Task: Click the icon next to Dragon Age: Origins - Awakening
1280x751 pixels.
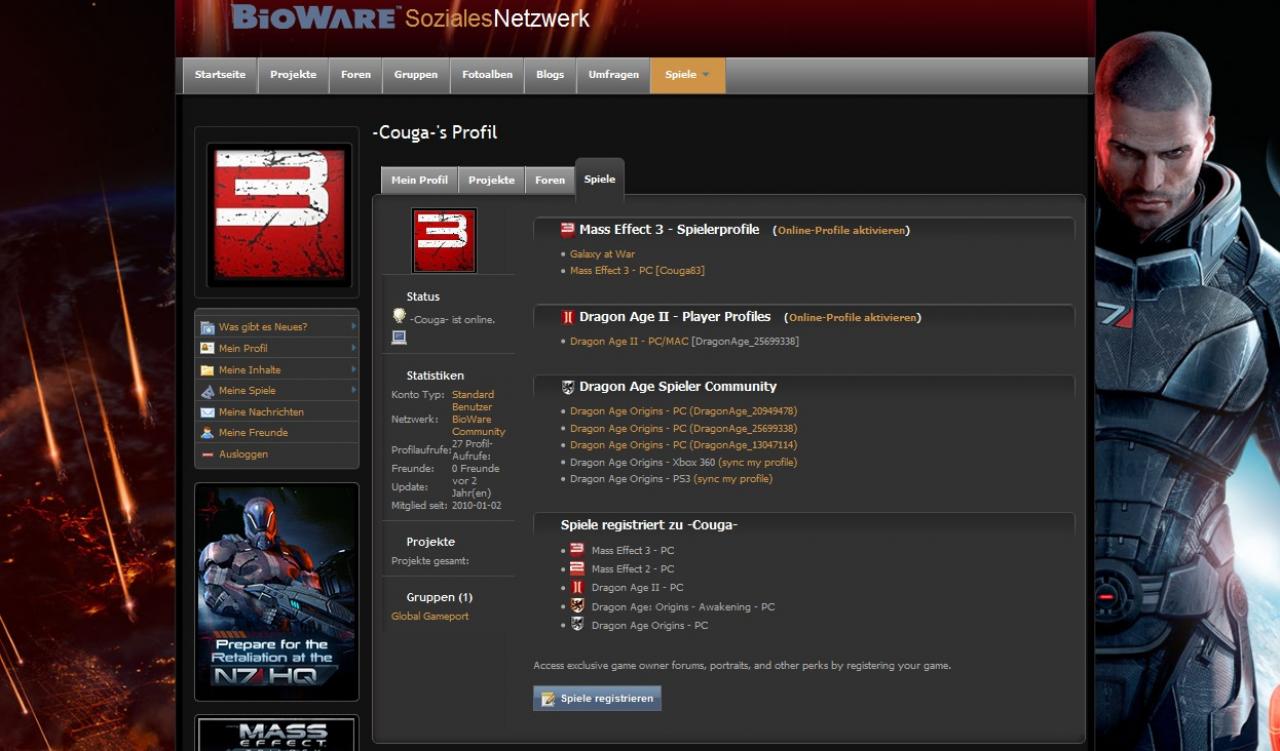Action: (x=577, y=606)
